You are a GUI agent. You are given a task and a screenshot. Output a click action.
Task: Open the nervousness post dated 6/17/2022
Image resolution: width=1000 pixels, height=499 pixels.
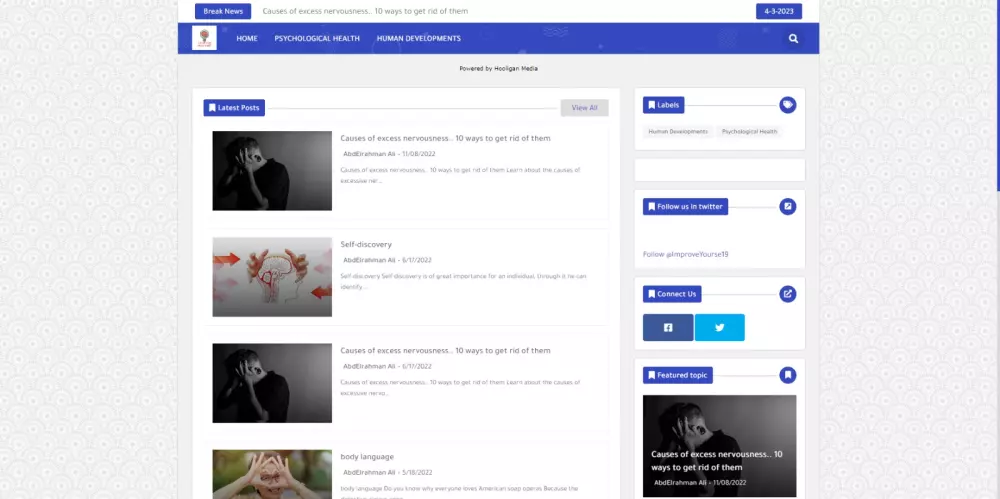445,351
